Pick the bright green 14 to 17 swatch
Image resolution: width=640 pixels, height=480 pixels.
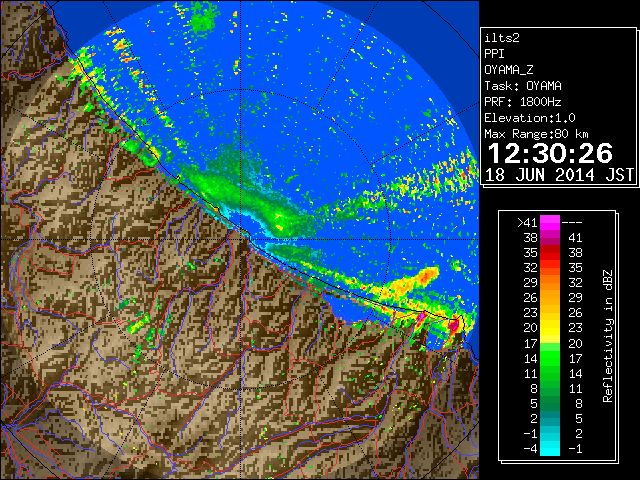pyautogui.click(x=550, y=358)
